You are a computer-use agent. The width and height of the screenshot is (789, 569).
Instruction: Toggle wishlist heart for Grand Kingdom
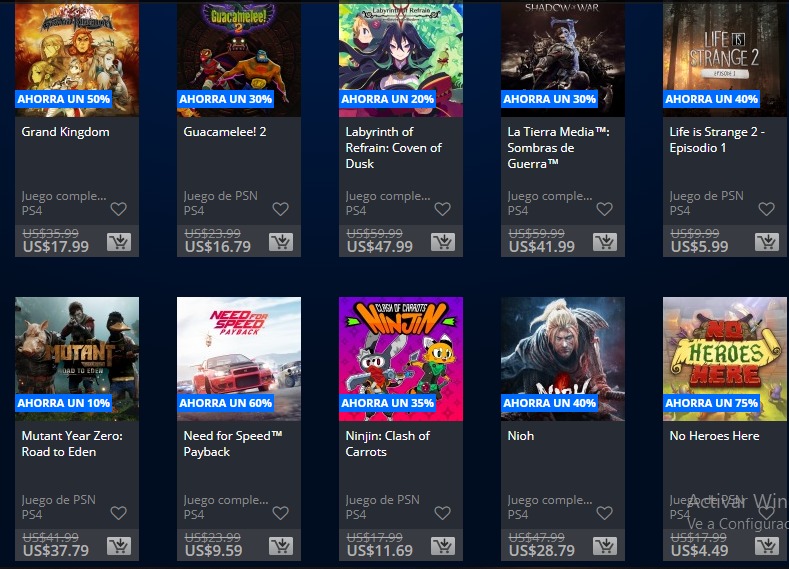(119, 209)
